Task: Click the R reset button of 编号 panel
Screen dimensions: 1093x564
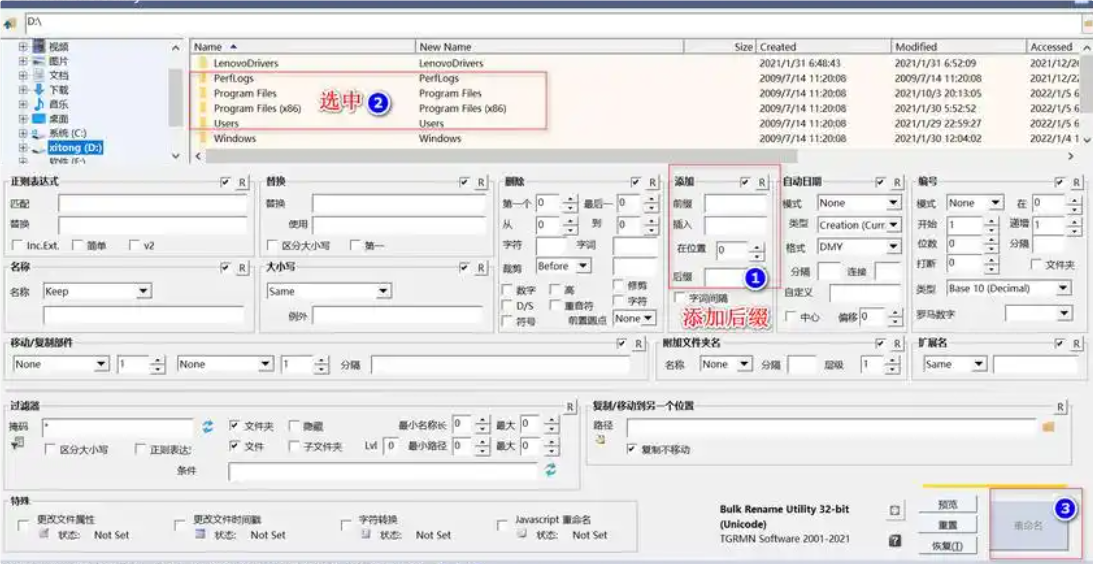Action: click(1077, 182)
